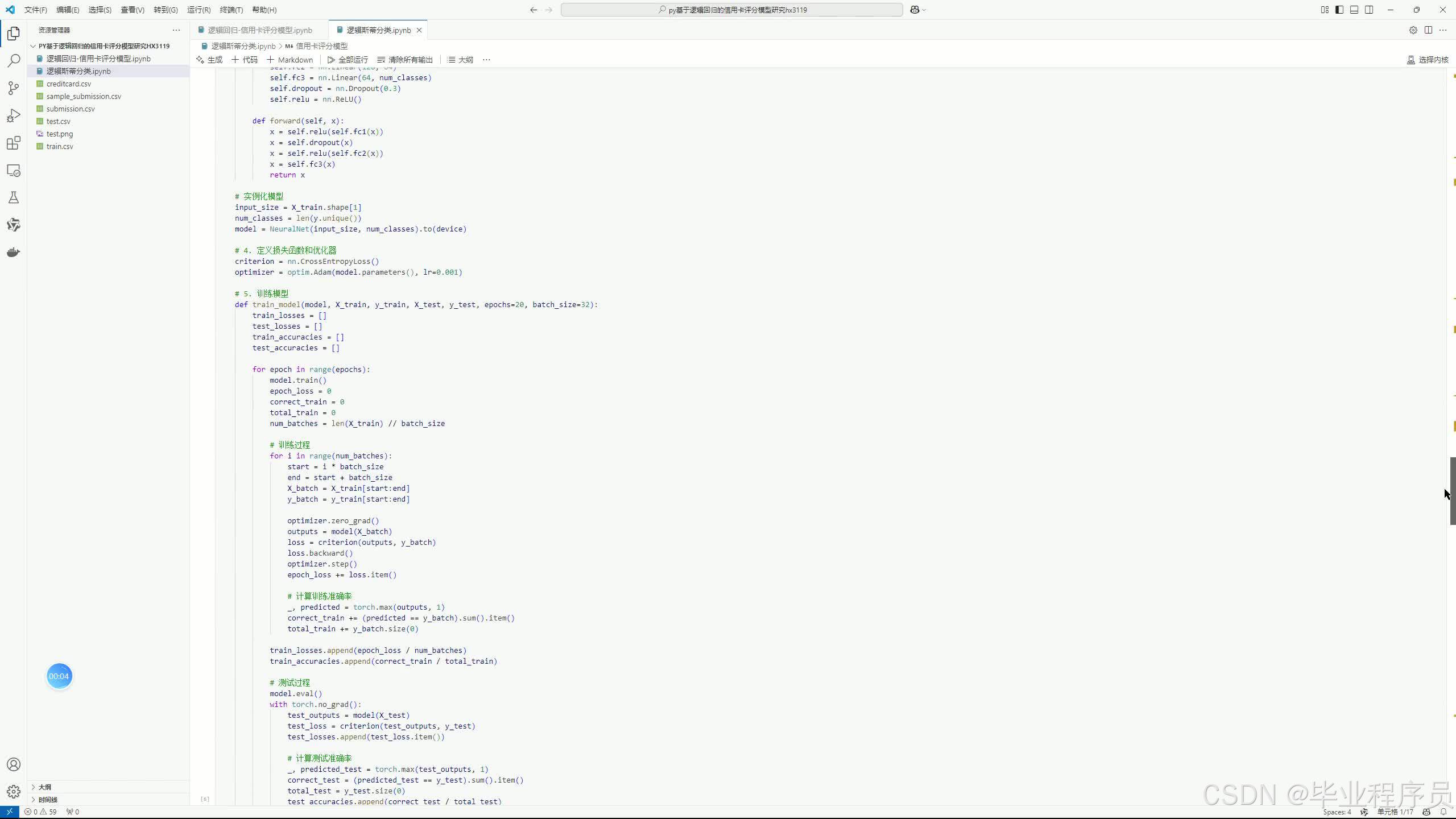This screenshot has height=819, width=1456.
Task: Click the vertical scrollbar thumb in editor
Action: click(1452, 490)
